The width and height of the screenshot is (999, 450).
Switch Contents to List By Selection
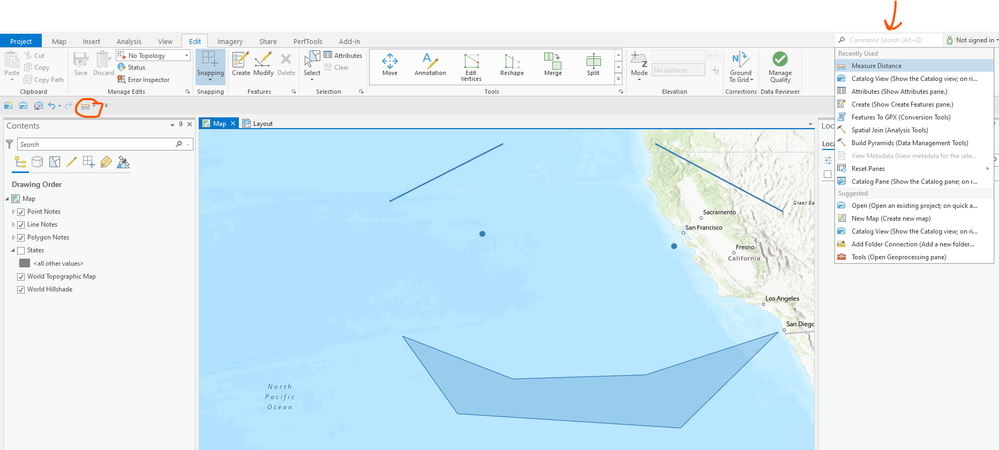pos(55,162)
